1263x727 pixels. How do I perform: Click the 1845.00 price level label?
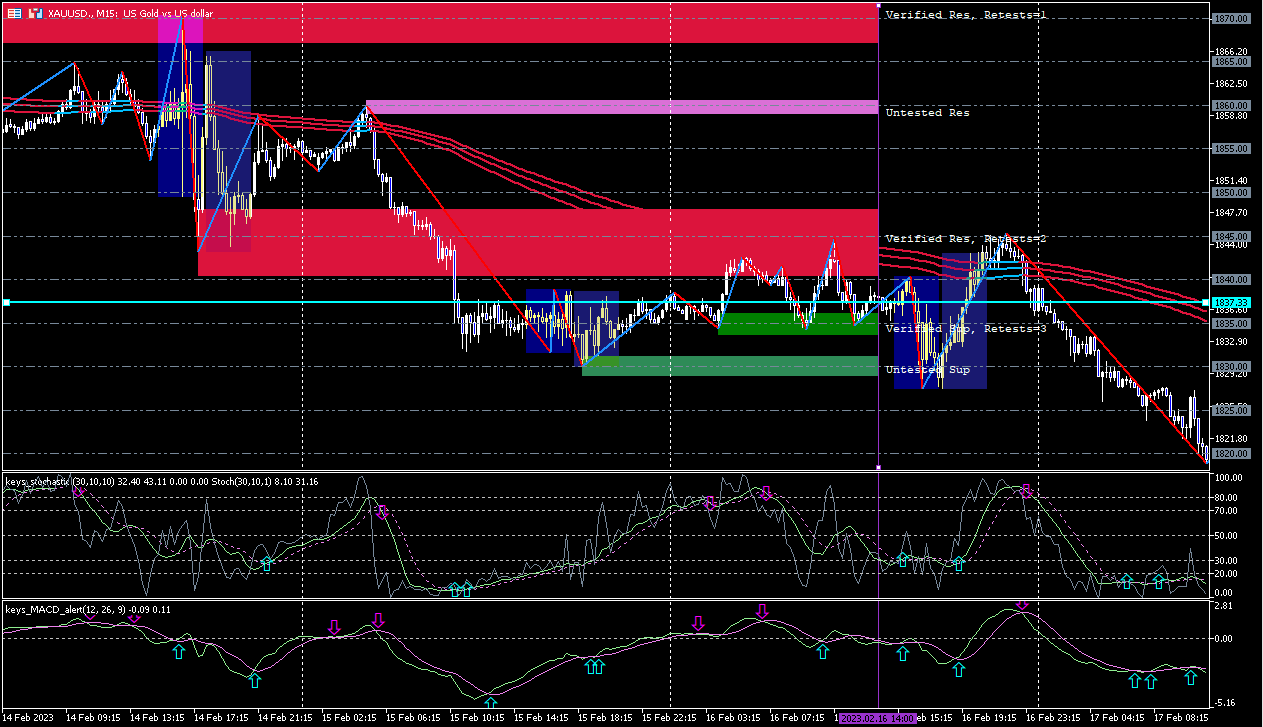tap(1231, 236)
